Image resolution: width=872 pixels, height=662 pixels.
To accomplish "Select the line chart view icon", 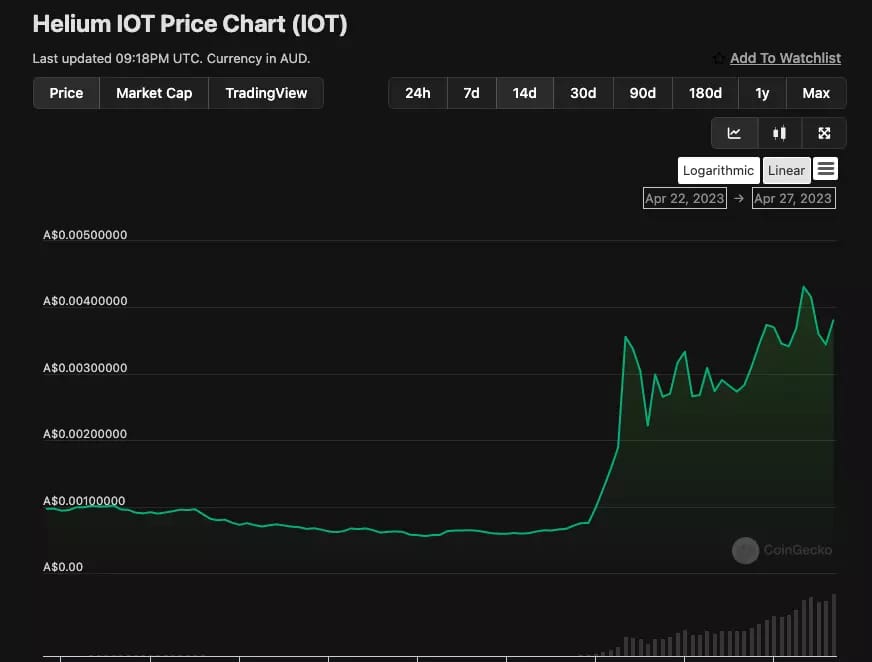I will [734, 133].
